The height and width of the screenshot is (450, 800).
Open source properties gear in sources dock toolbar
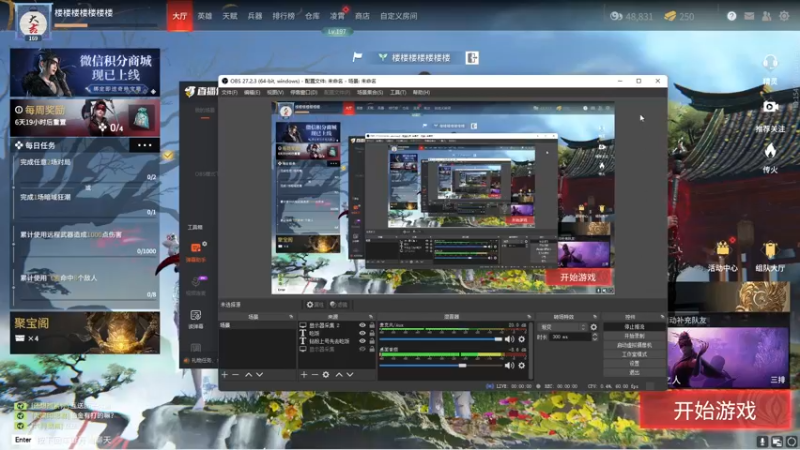tap(326, 374)
